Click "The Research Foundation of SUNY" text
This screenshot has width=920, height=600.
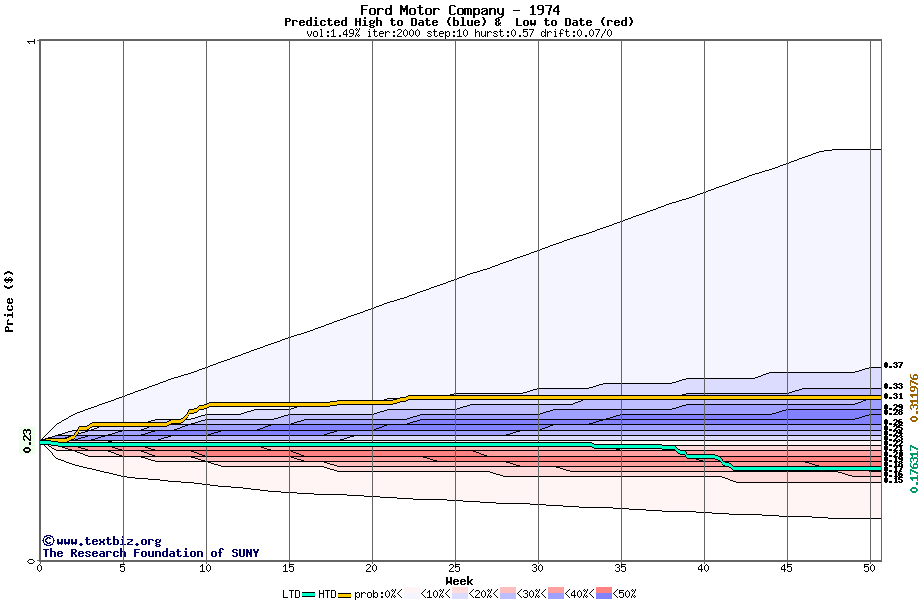(150, 553)
